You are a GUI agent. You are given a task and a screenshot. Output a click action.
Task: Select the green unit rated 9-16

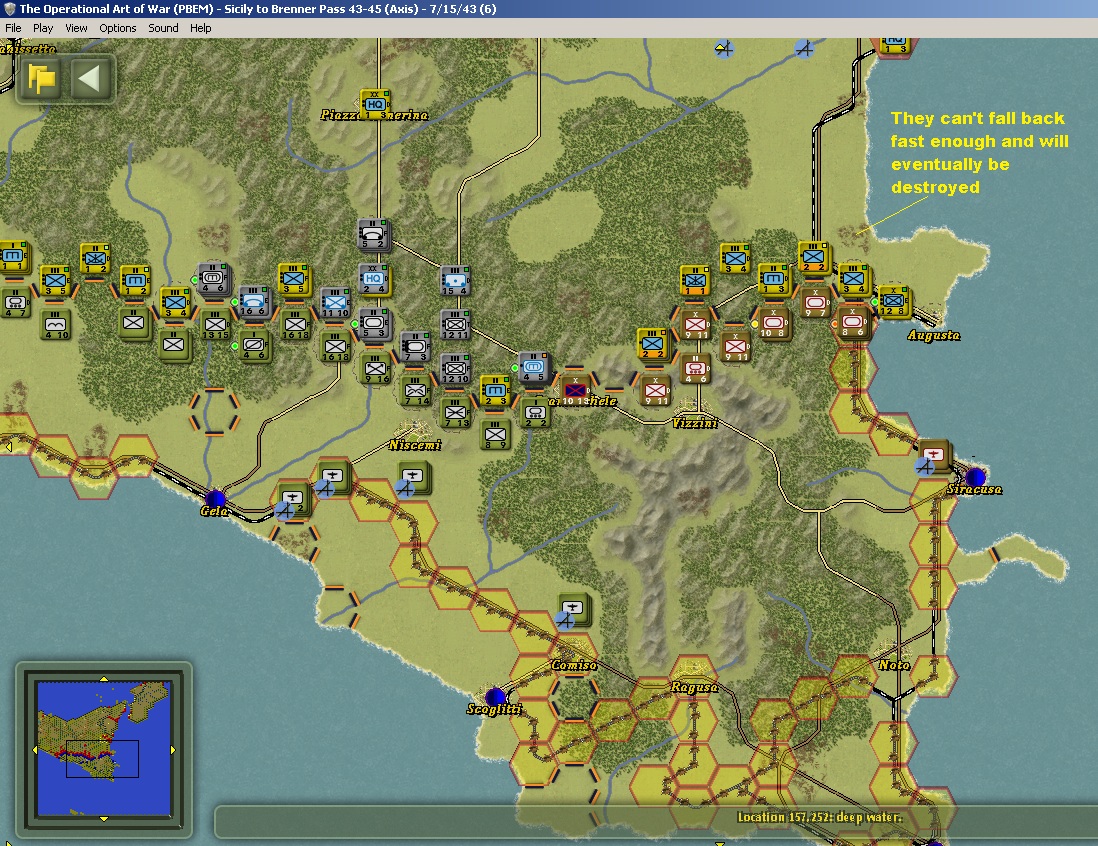click(376, 369)
